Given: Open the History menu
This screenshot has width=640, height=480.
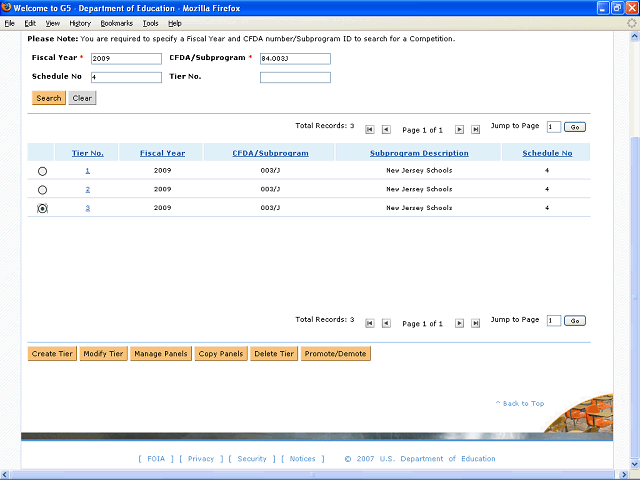Looking at the screenshot, I should (x=80, y=22).
